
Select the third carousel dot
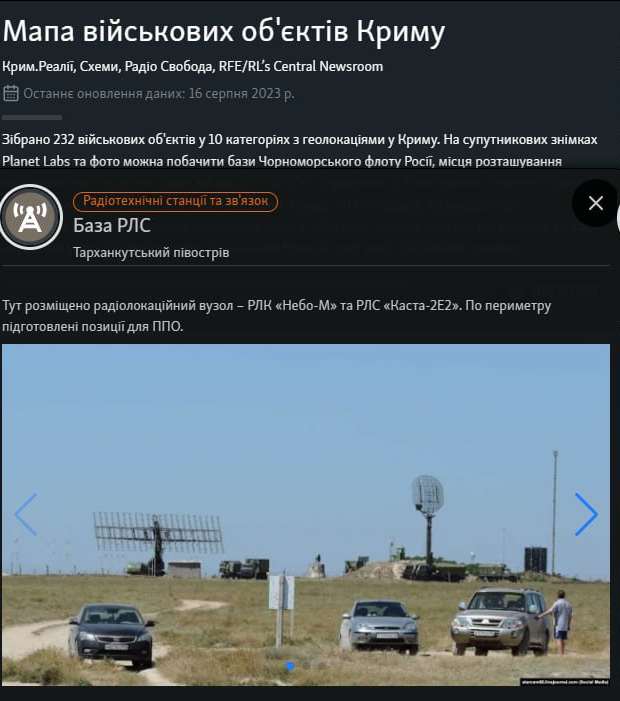click(322, 666)
